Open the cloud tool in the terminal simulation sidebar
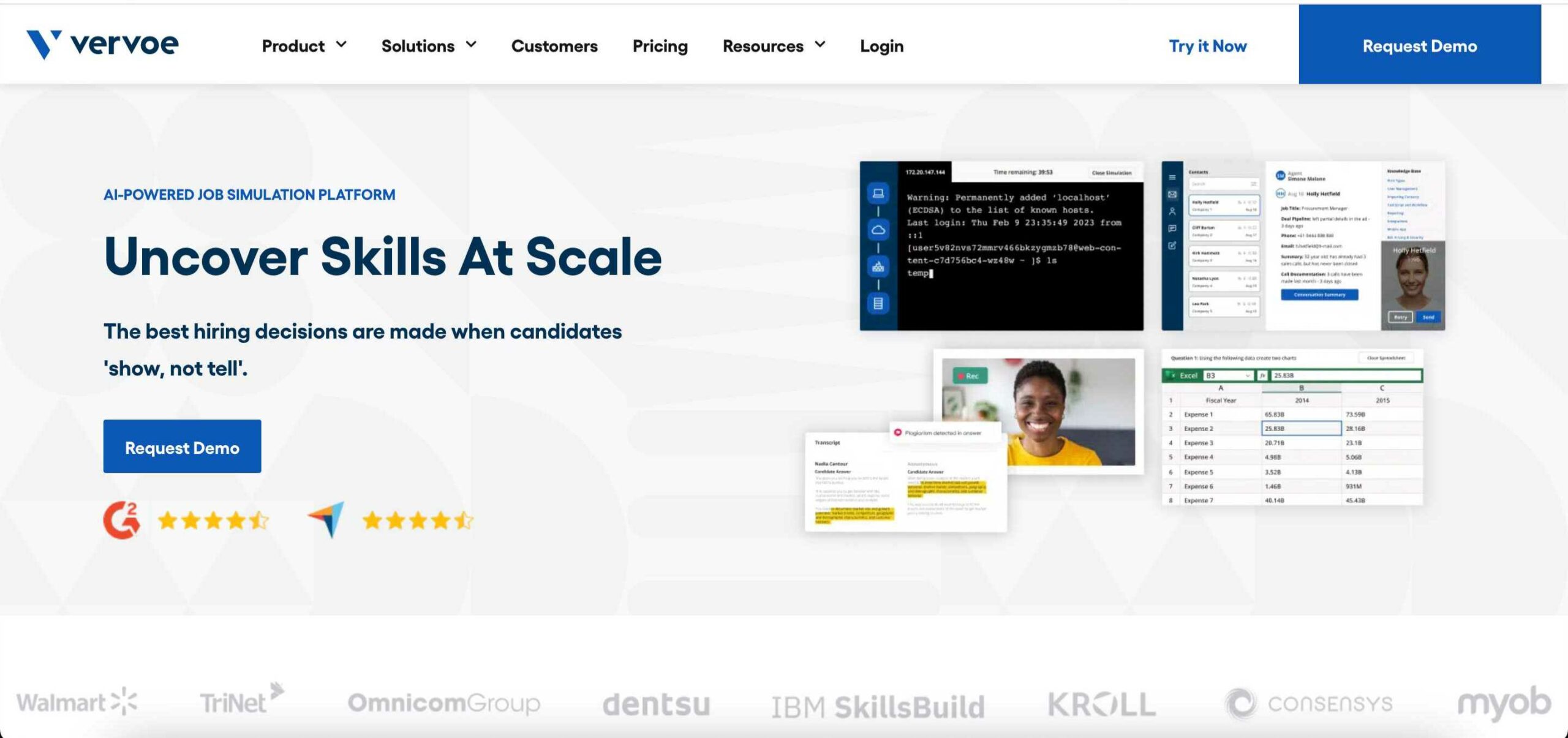The height and width of the screenshot is (738, 1568). pos(878,228)
